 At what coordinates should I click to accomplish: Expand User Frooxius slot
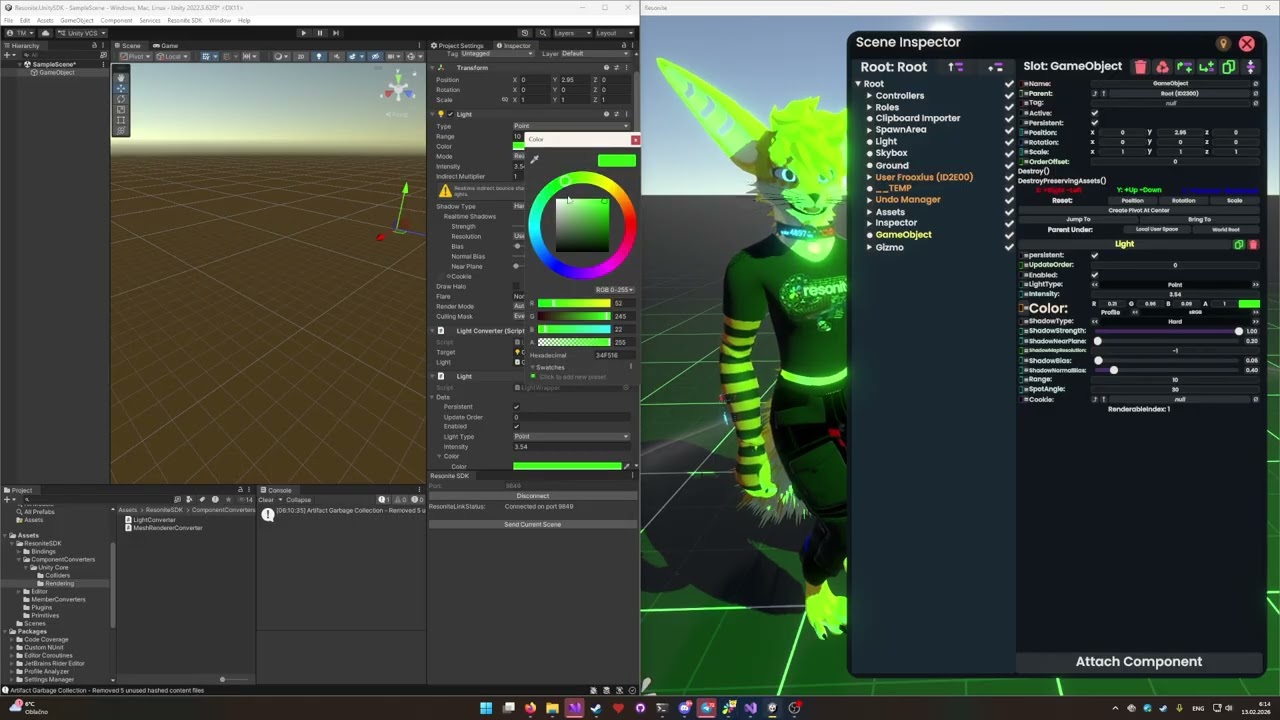870,177
